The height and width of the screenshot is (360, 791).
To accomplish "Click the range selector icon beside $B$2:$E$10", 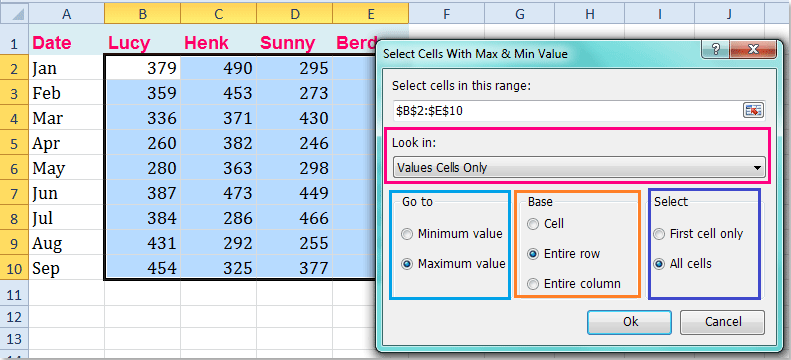I will click(x=754, y=111).
